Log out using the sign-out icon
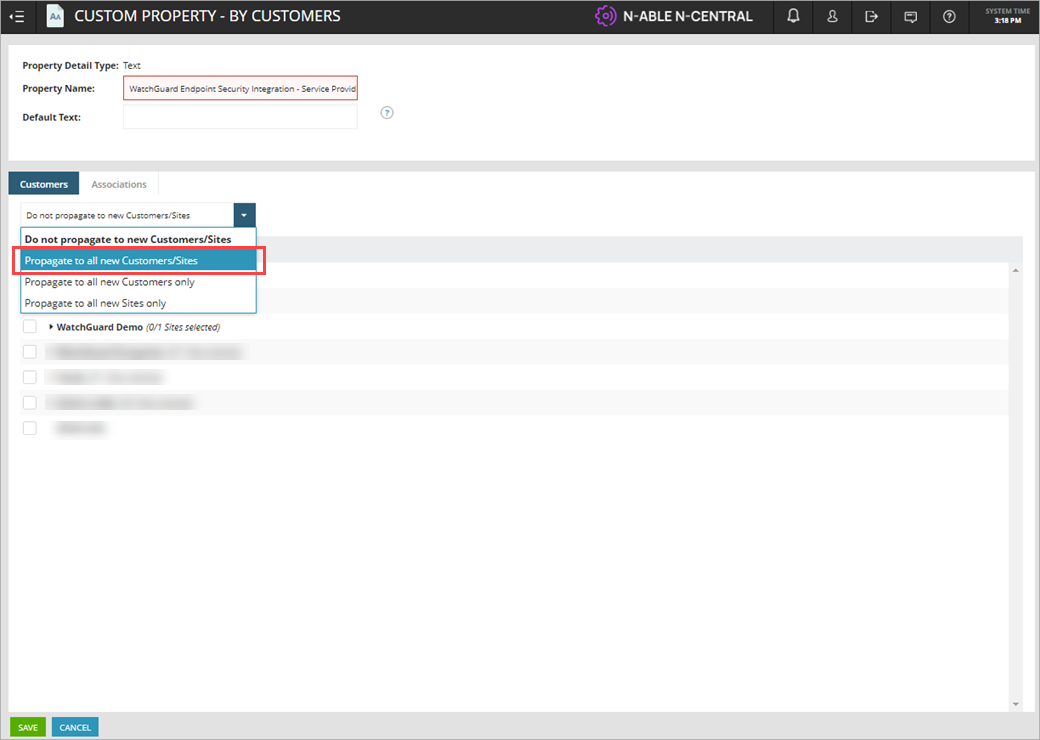 click(x=871, y=16)
